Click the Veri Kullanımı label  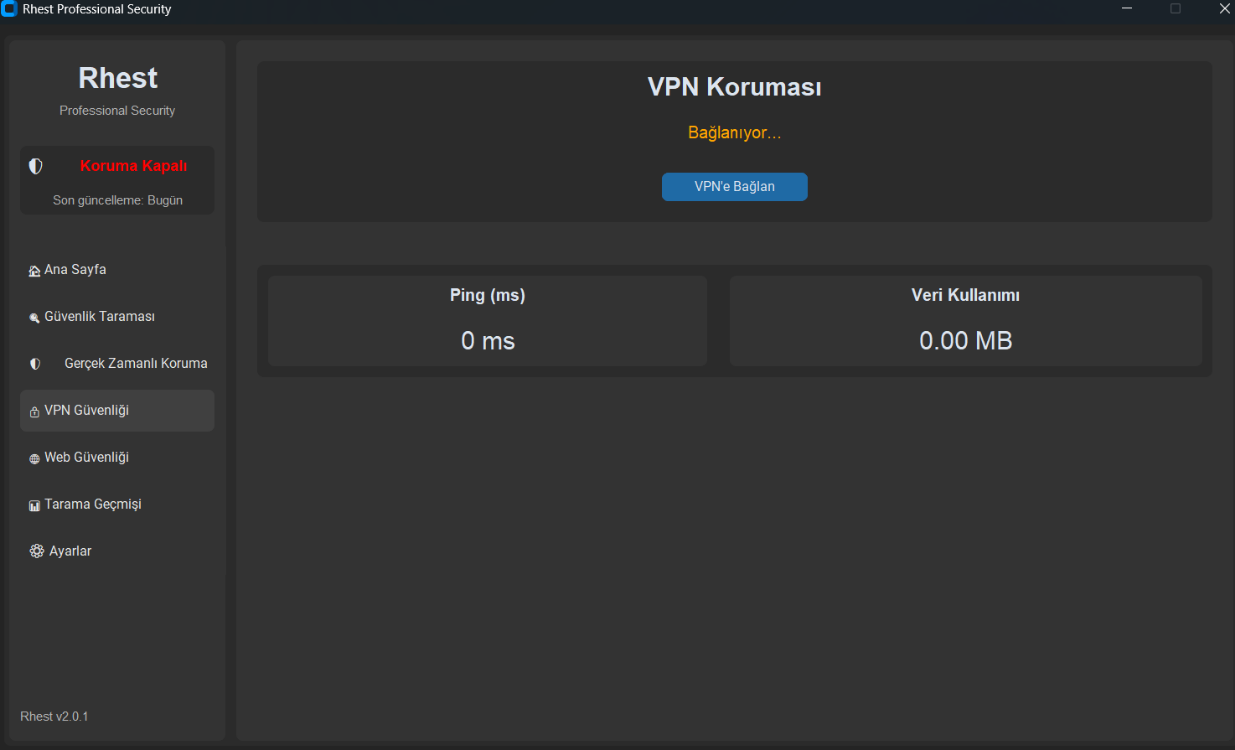click(965, 295)
